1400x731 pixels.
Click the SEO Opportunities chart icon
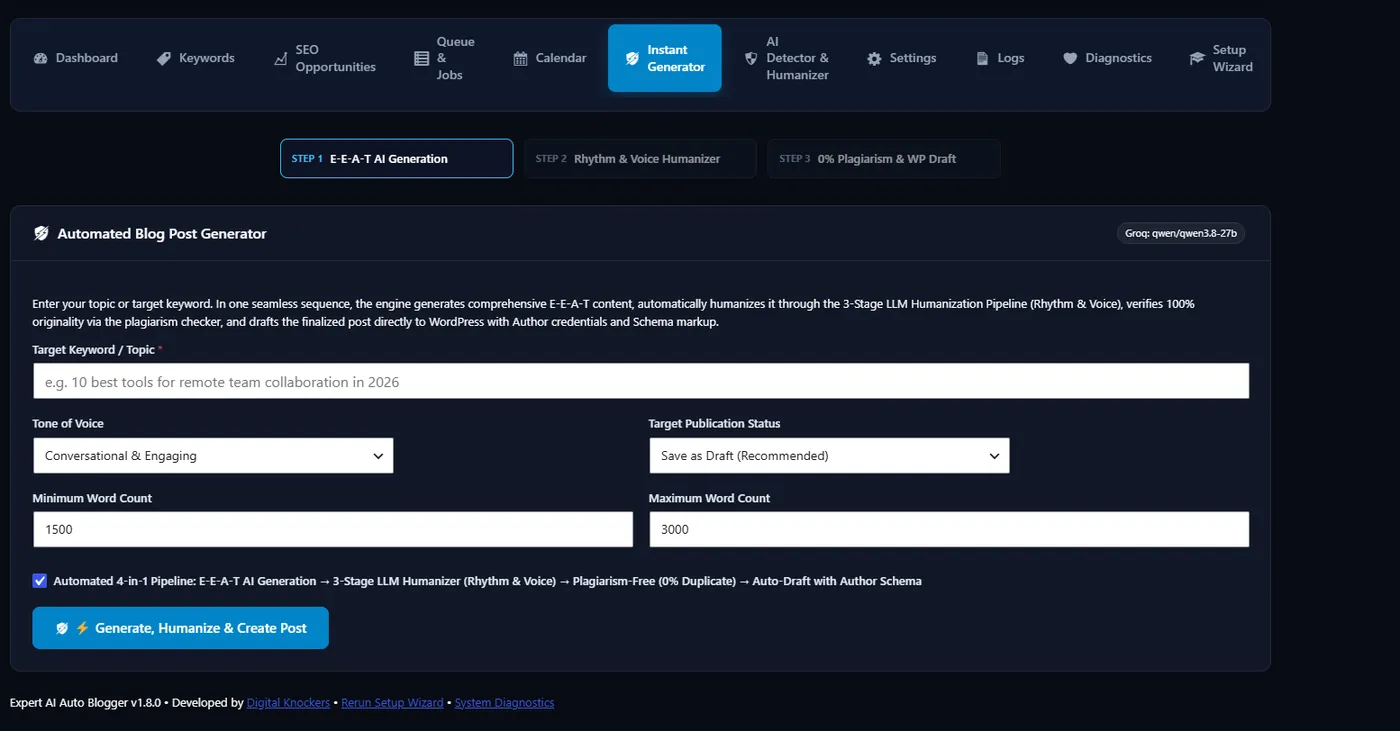pos(281,58)
